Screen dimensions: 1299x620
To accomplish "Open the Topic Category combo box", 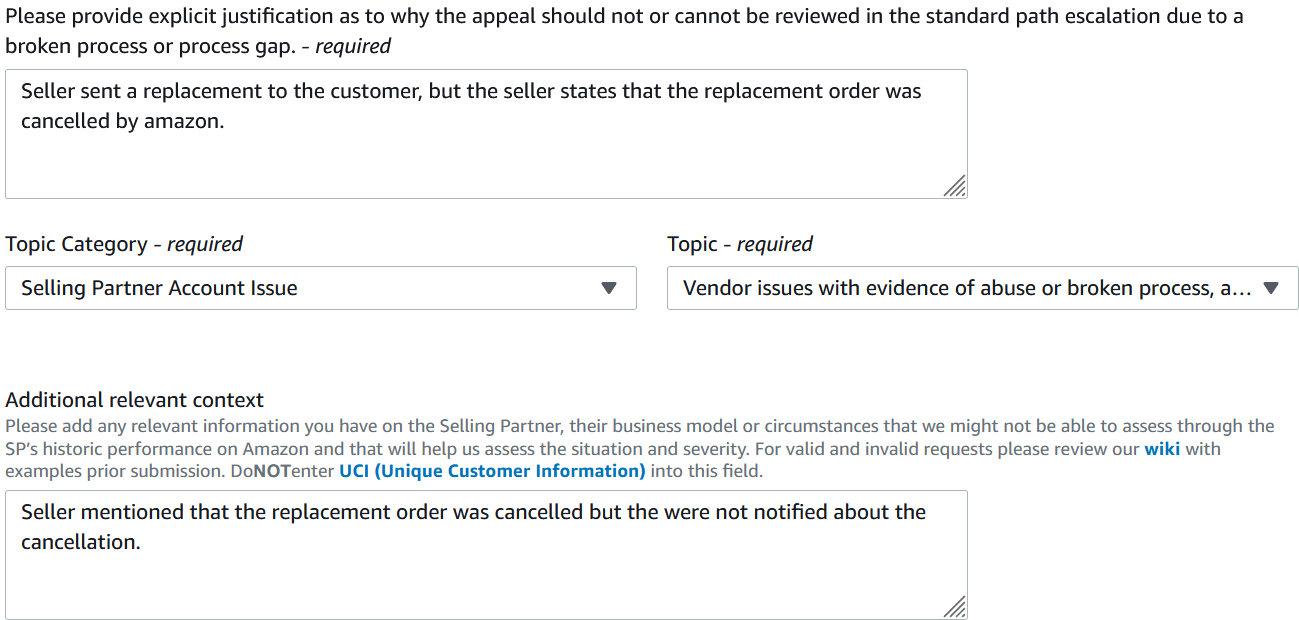I will [320, 288].
